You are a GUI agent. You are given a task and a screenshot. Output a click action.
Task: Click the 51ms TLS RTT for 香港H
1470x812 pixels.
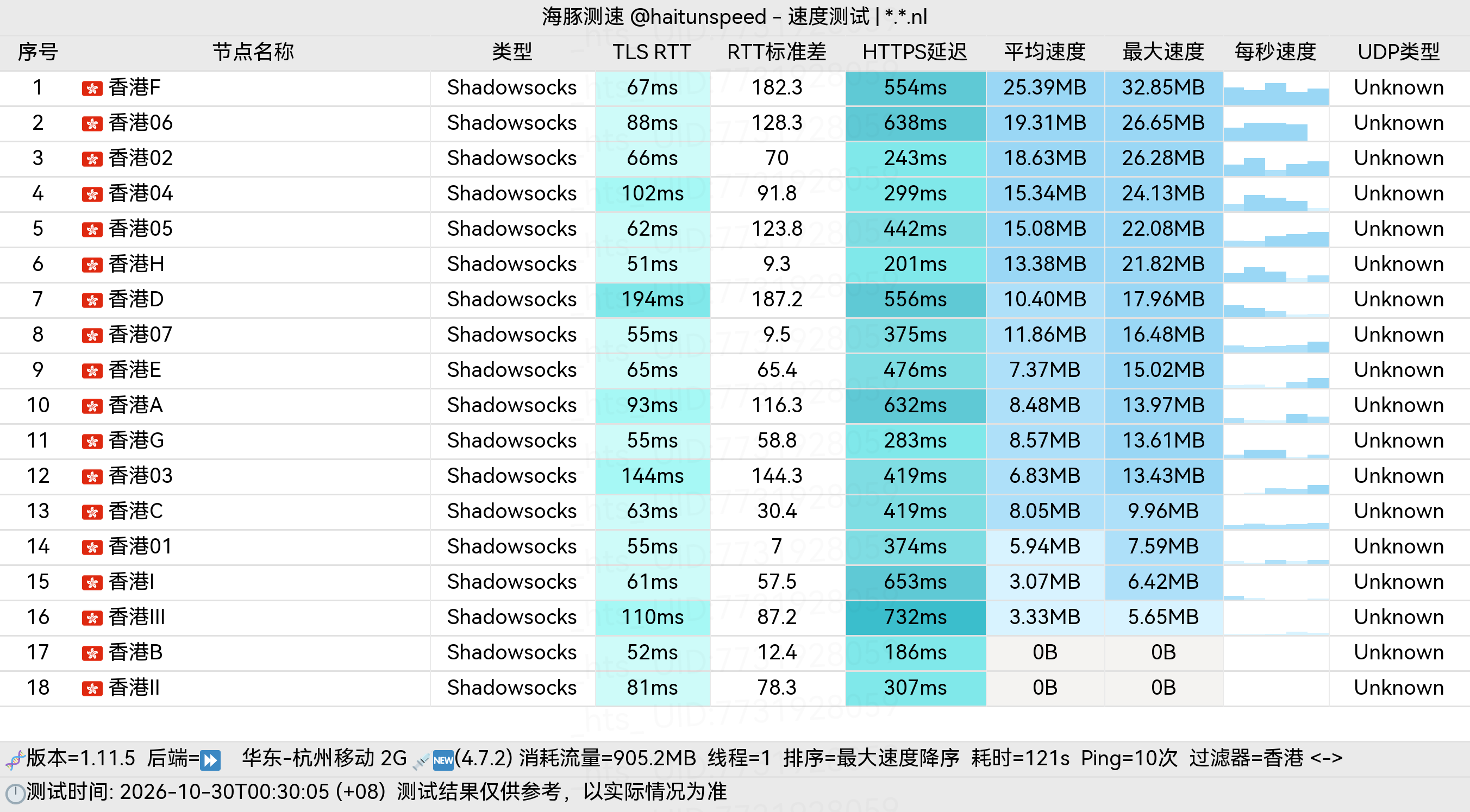(652, 264)
